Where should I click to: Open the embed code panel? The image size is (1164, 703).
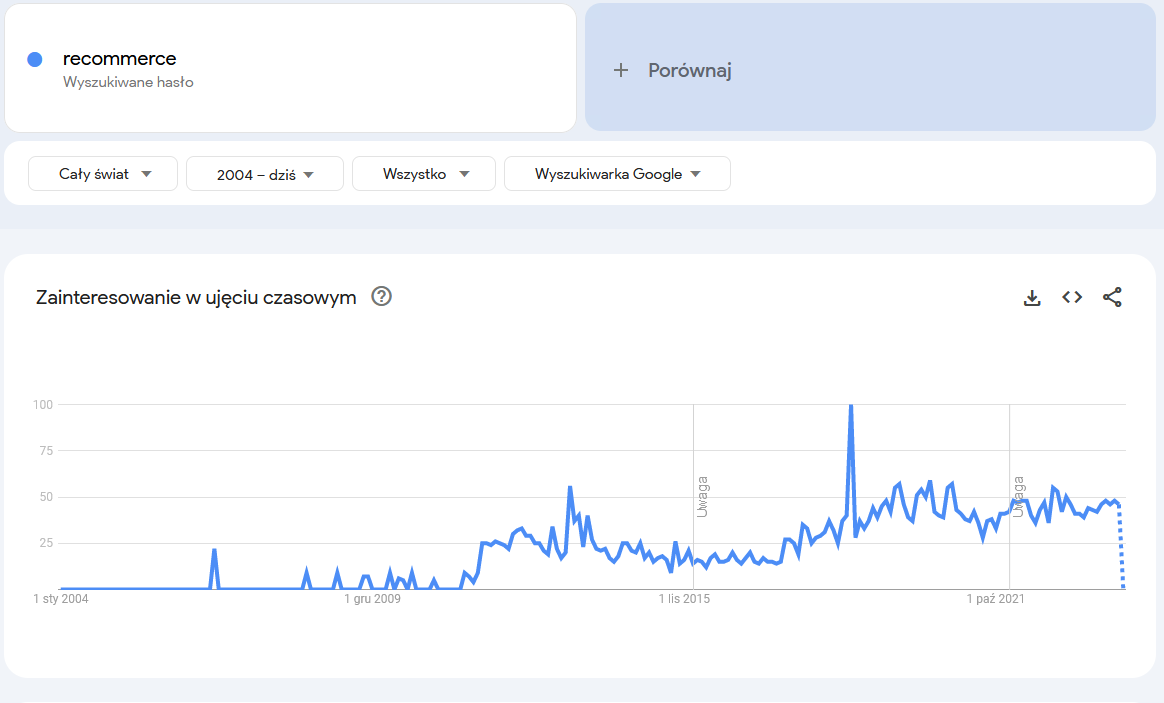click(1071, 297)
